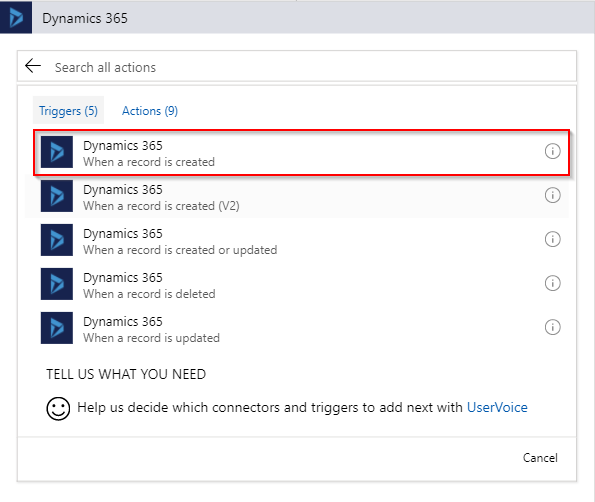Viewport: 595px width, 502px height.
Task: Click 'TELL US WHAT YOU NEED' heading
Action: pyautogui.click(x=126, y=374)
